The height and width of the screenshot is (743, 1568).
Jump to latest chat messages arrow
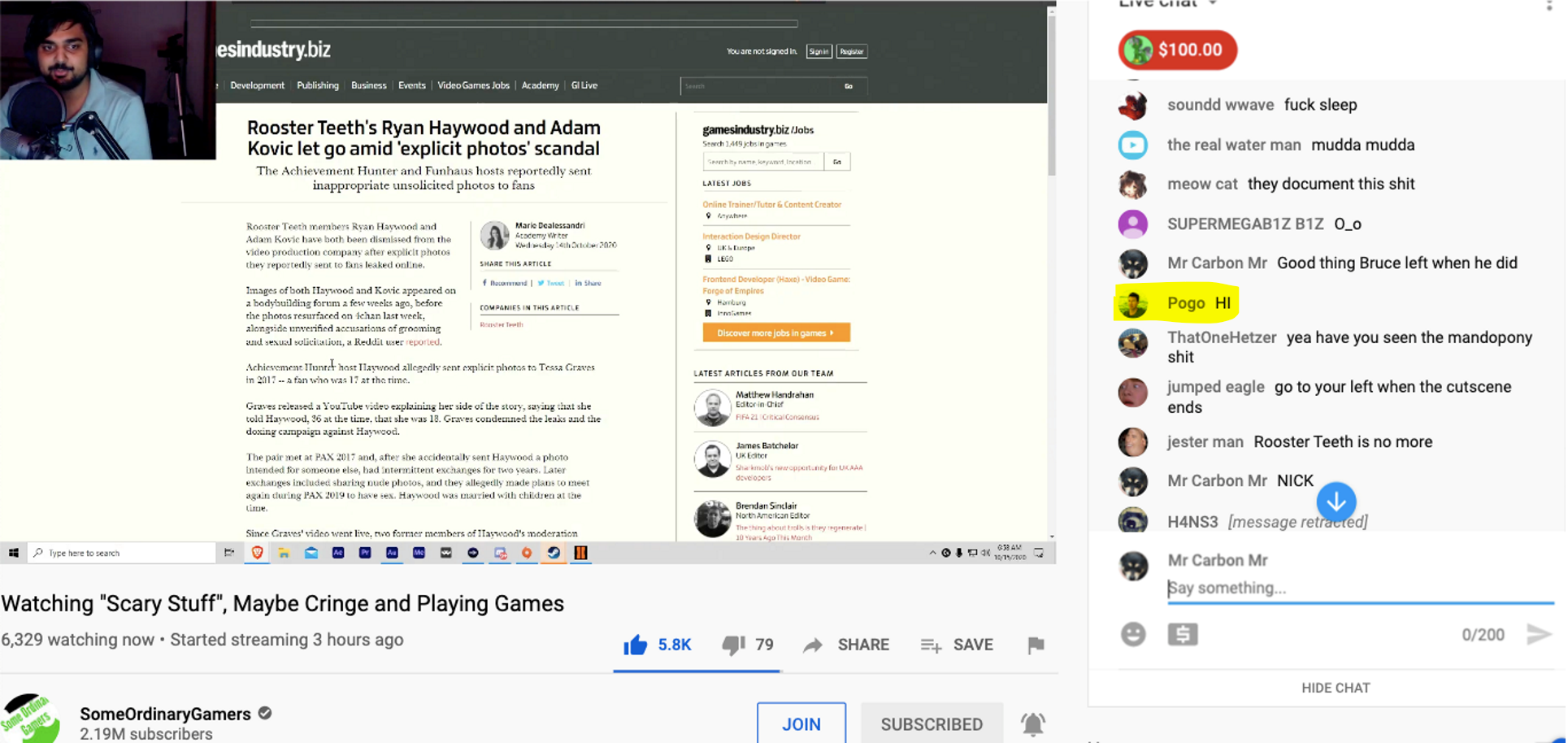tap(1336, 502)
